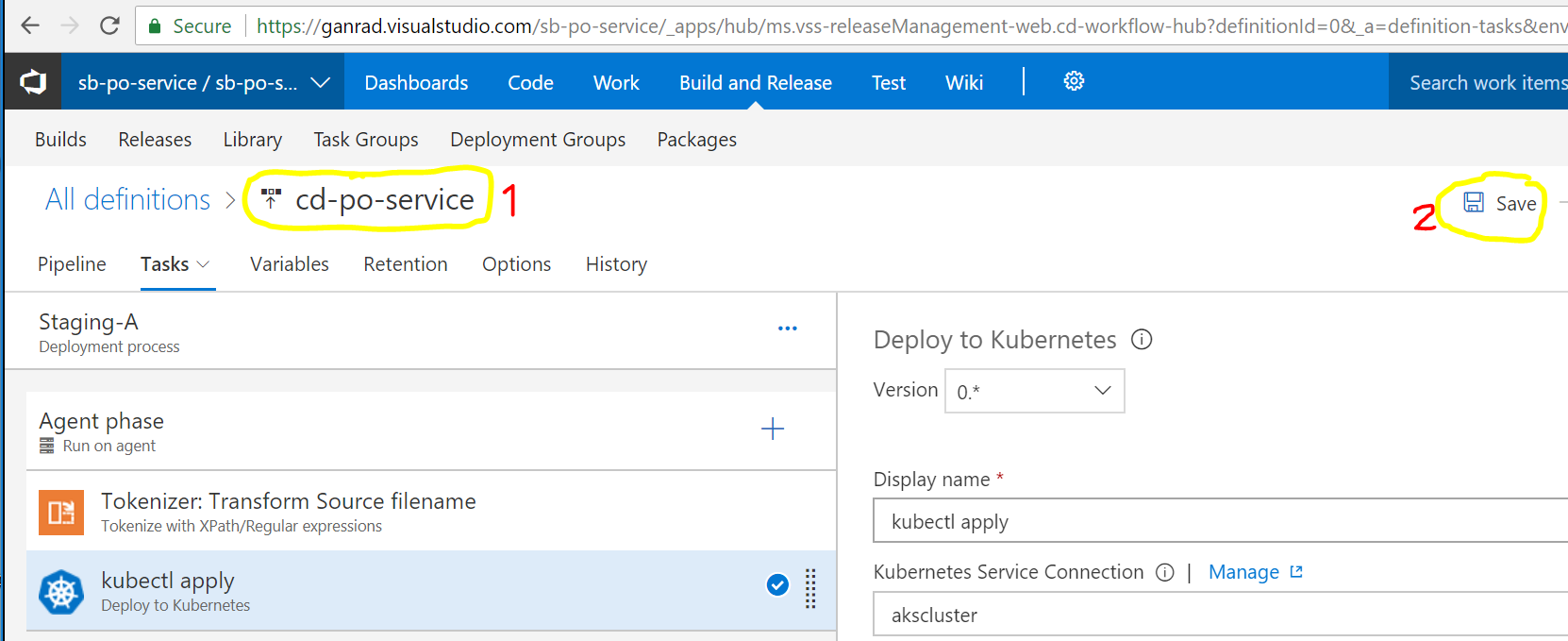Click the info icon next to Deploy to Kubernetes
The width and height of the screenshot is (1568, 641).
(1142, 340)
